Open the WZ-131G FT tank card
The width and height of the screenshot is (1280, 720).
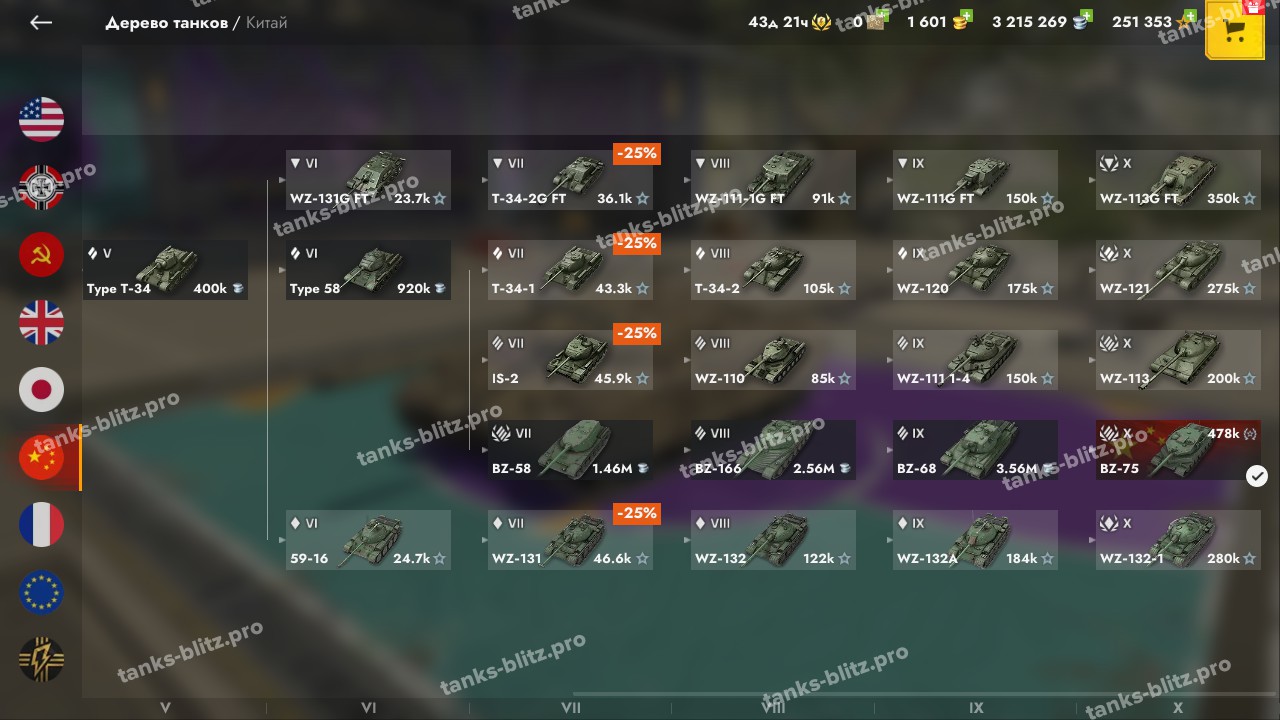click(x=368, y=180)
